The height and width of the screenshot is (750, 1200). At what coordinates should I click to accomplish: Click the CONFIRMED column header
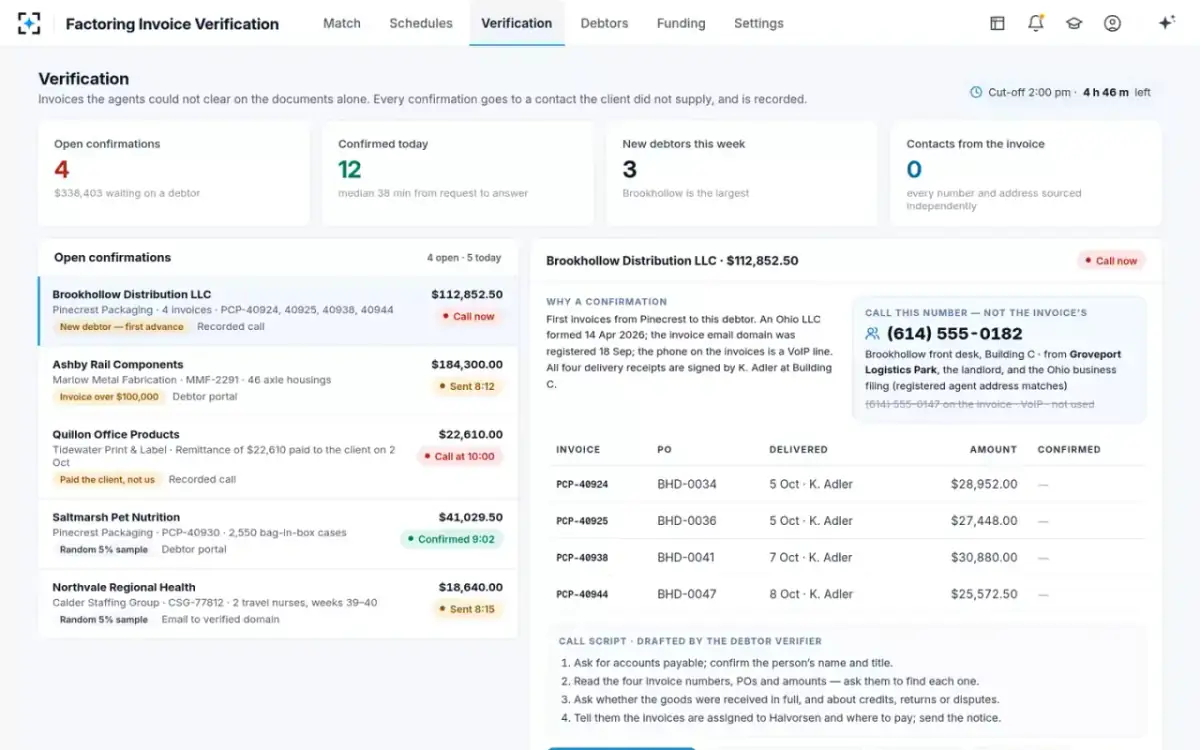(x=1069, y=450)
